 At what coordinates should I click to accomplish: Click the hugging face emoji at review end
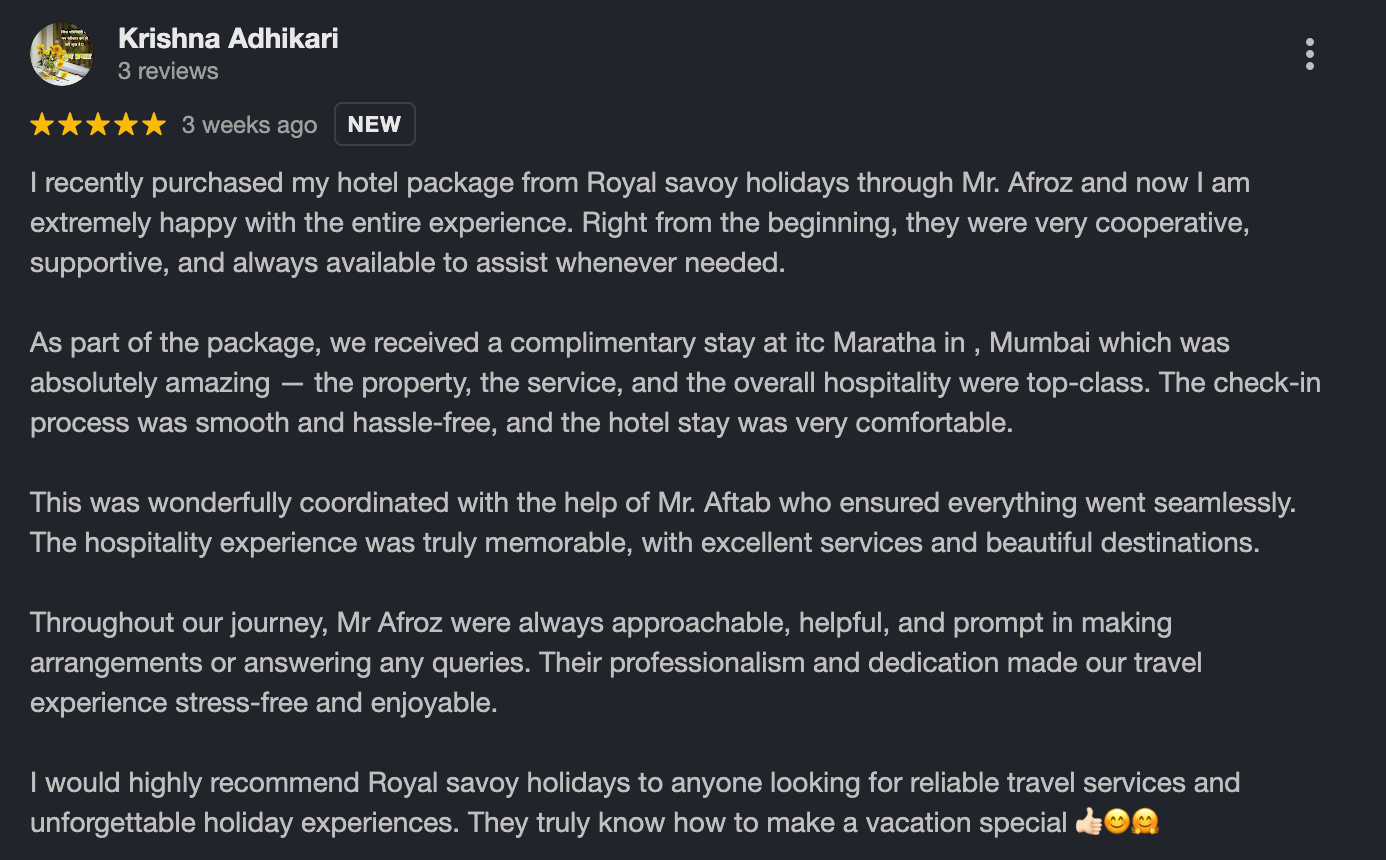click(1144, 823)
